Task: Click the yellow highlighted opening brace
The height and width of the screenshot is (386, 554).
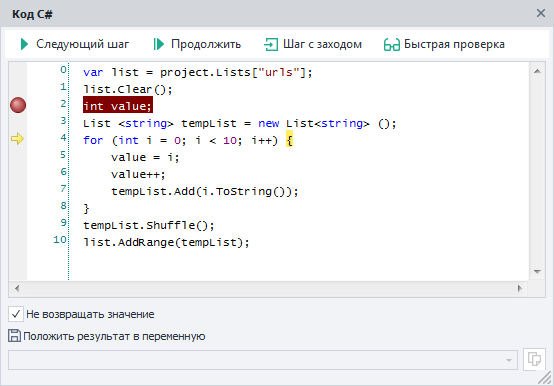Action: (x=289, y=140)
